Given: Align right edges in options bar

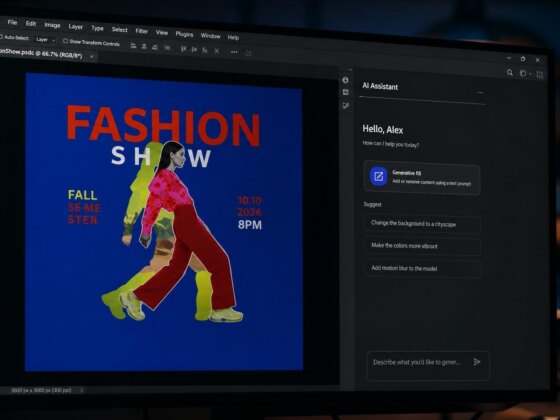Looking at the screenshot, I should [155, 47].
